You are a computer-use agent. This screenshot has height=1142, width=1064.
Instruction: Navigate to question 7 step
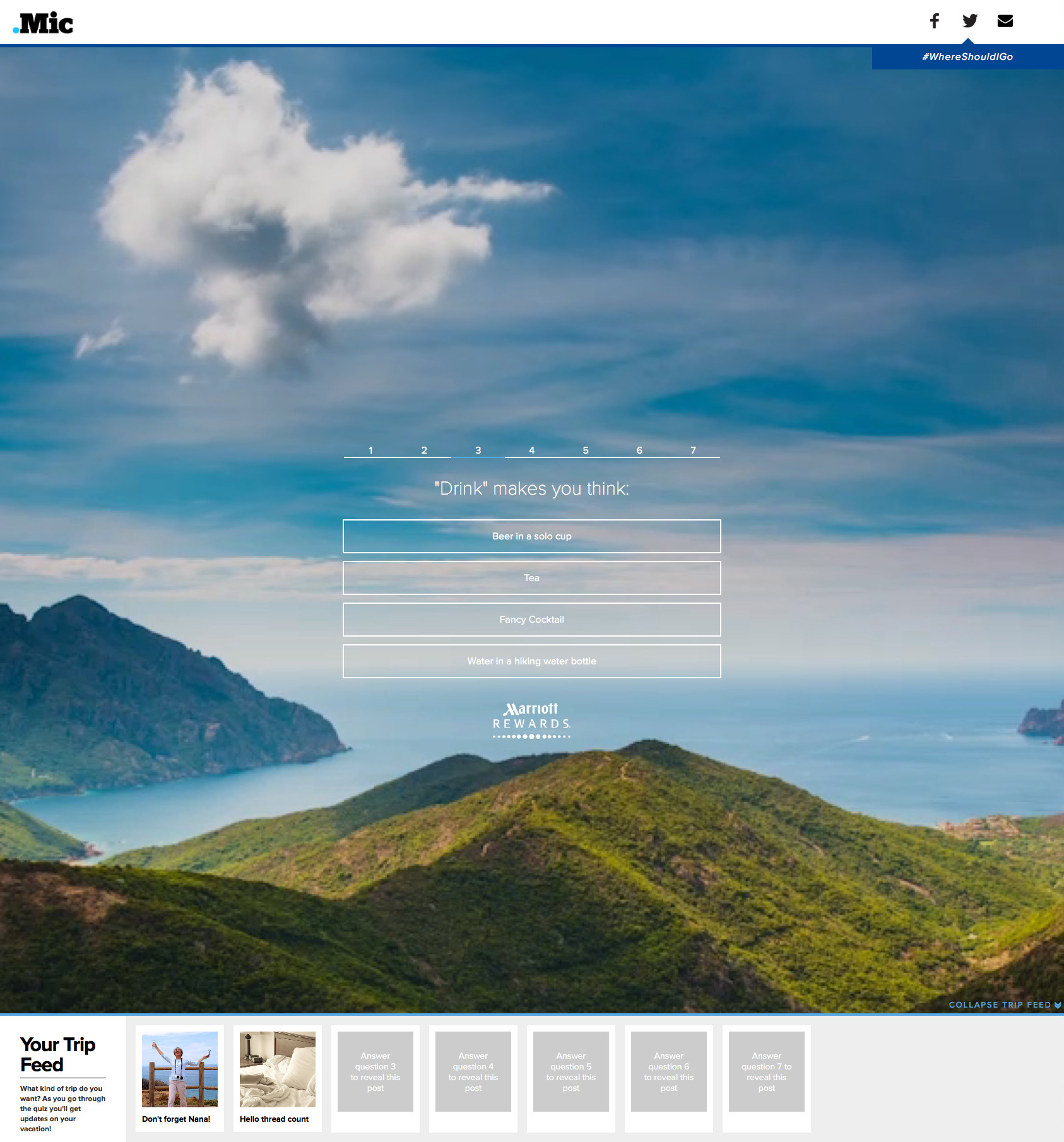(693, 450)
